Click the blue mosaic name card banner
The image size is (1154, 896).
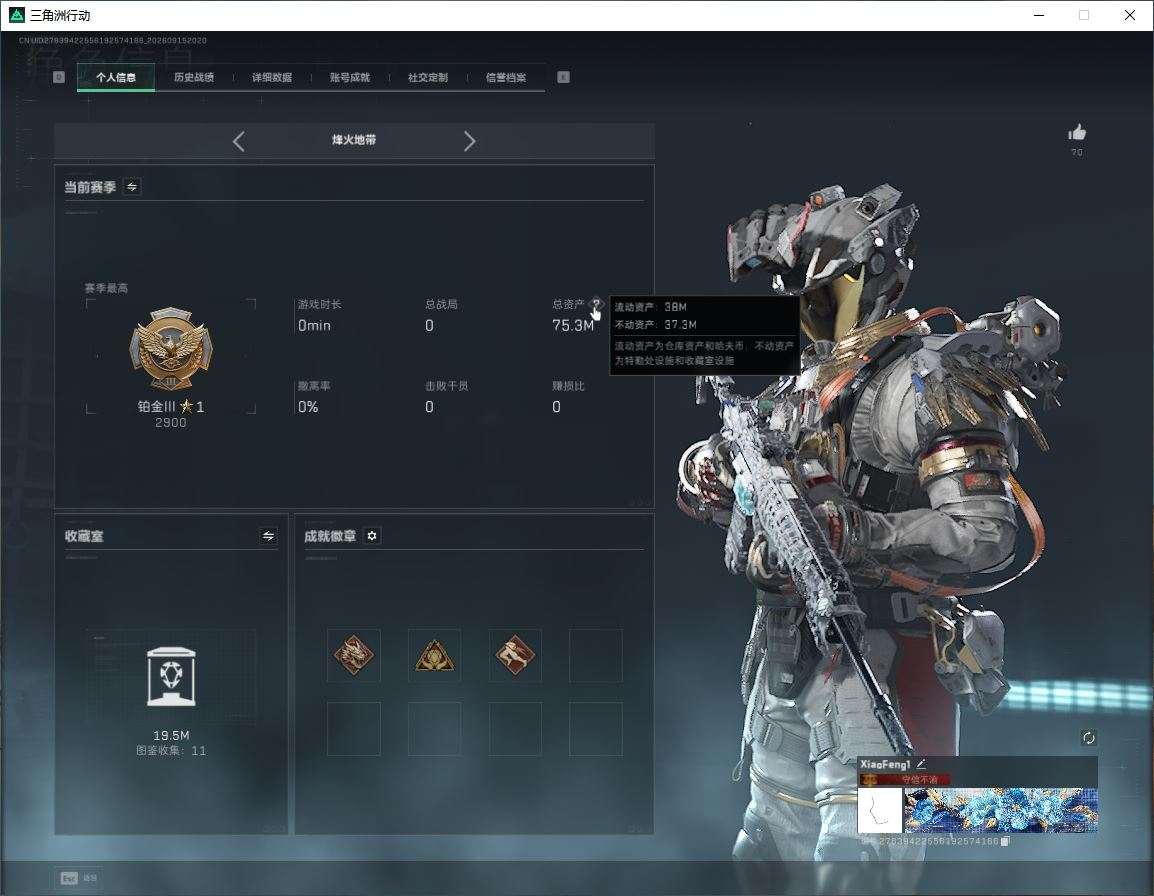1001,810
